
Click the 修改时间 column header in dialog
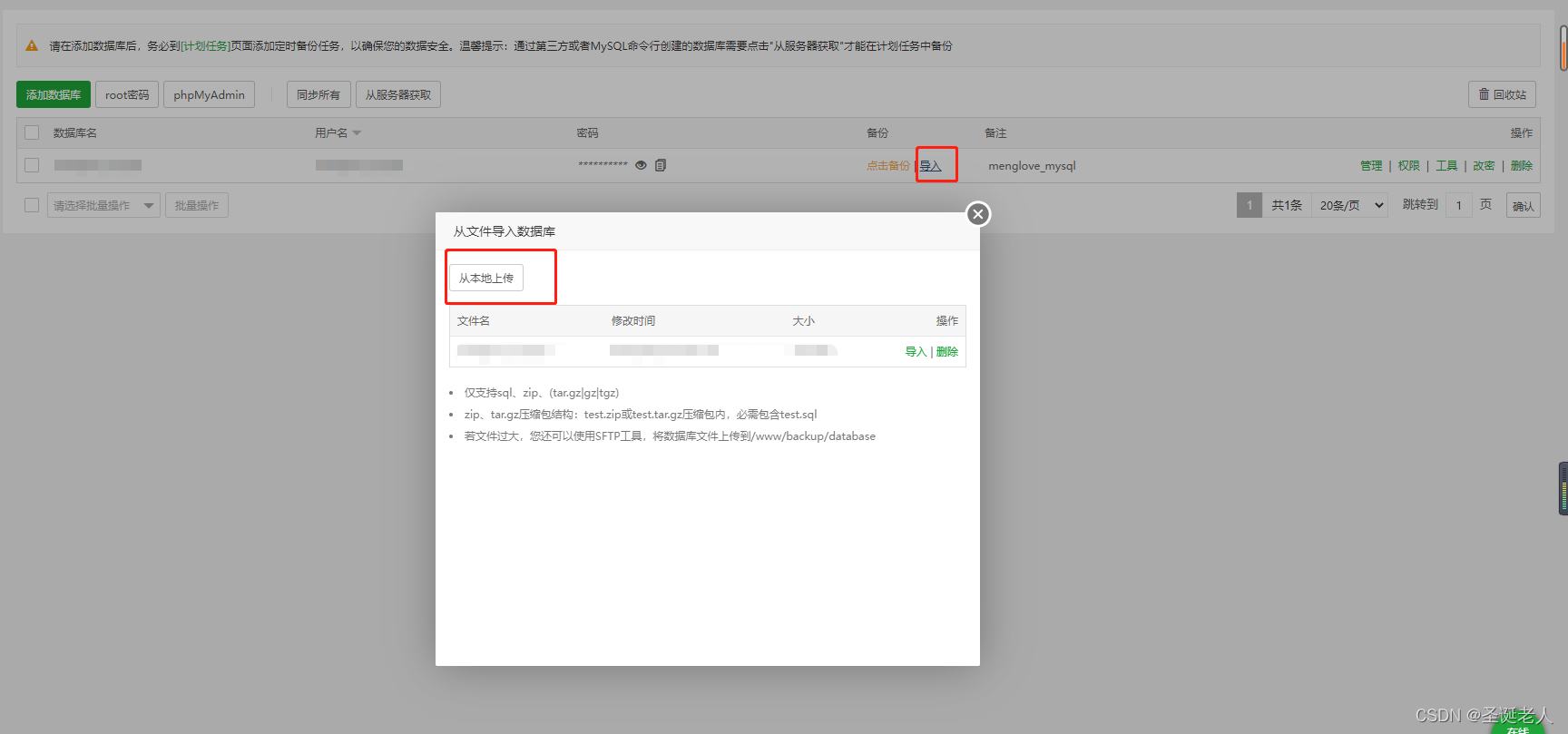633,320
